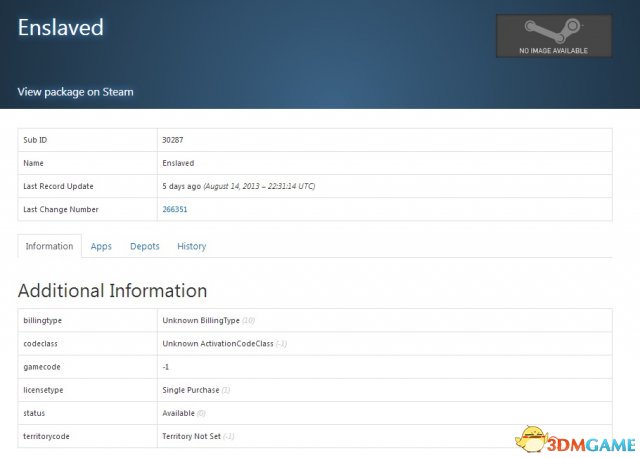The width and height of the screenshot is (640, 458).
Task: Open the View package on Steam link
Action: 75,92
